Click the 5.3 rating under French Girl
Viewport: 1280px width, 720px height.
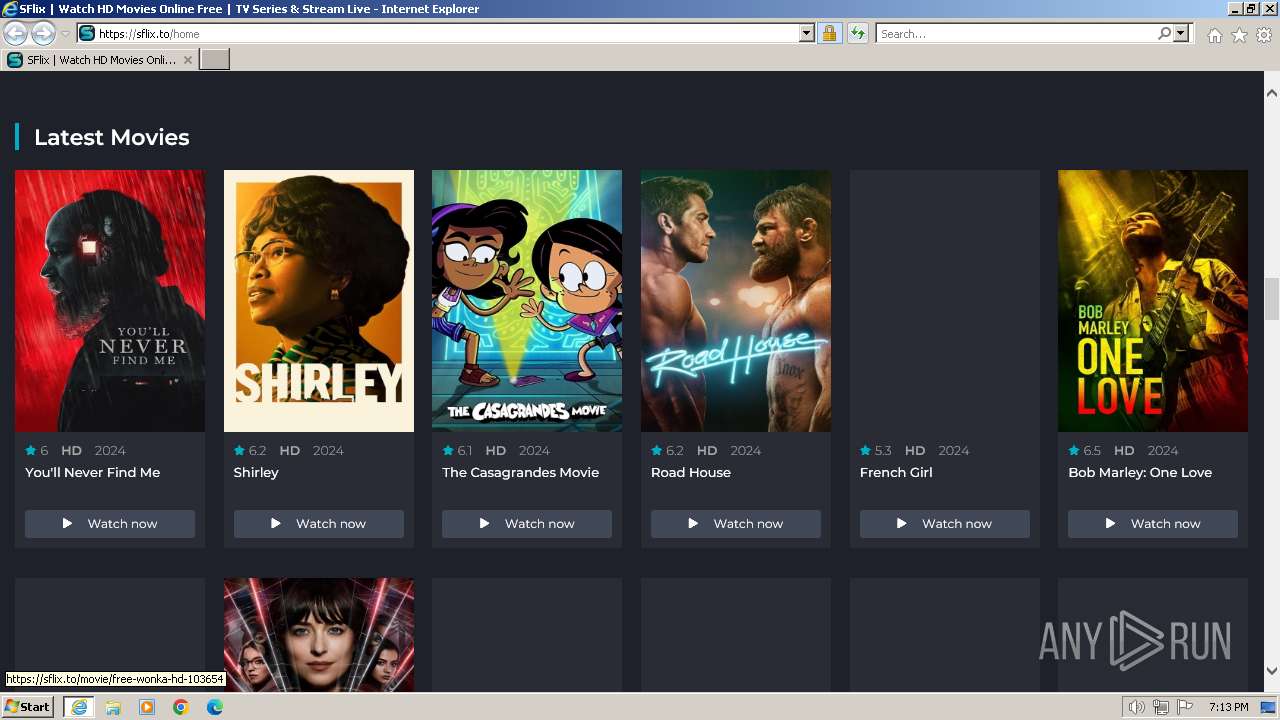point(876,450)
